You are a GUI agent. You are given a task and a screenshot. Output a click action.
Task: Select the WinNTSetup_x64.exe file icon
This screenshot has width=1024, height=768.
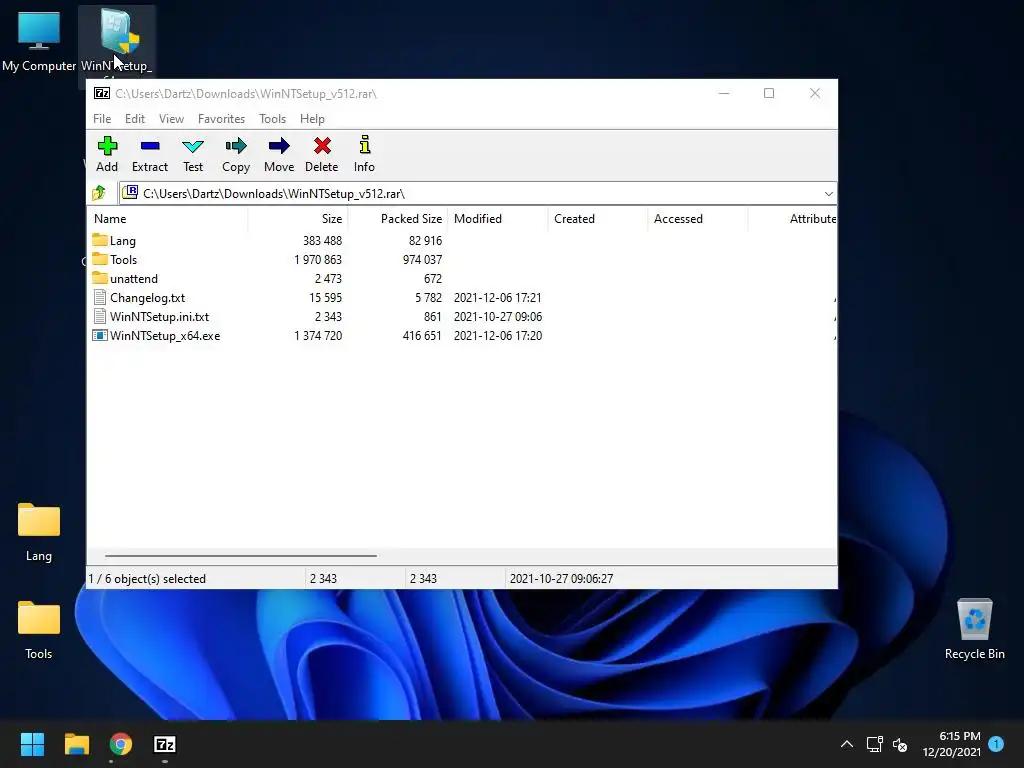point(100,336)
